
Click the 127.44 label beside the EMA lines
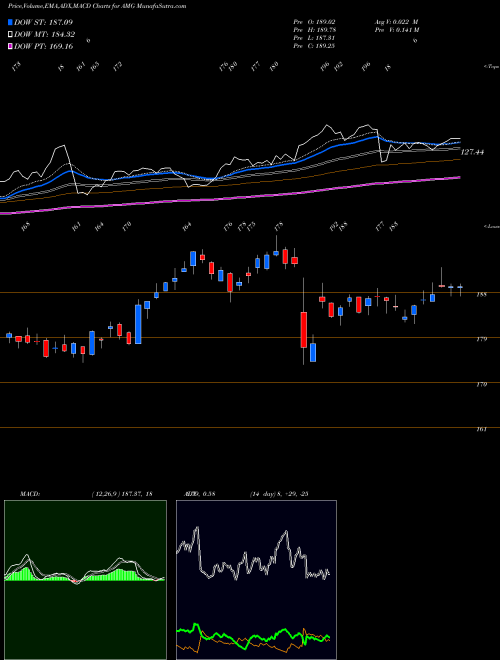(x=472, y=152)
